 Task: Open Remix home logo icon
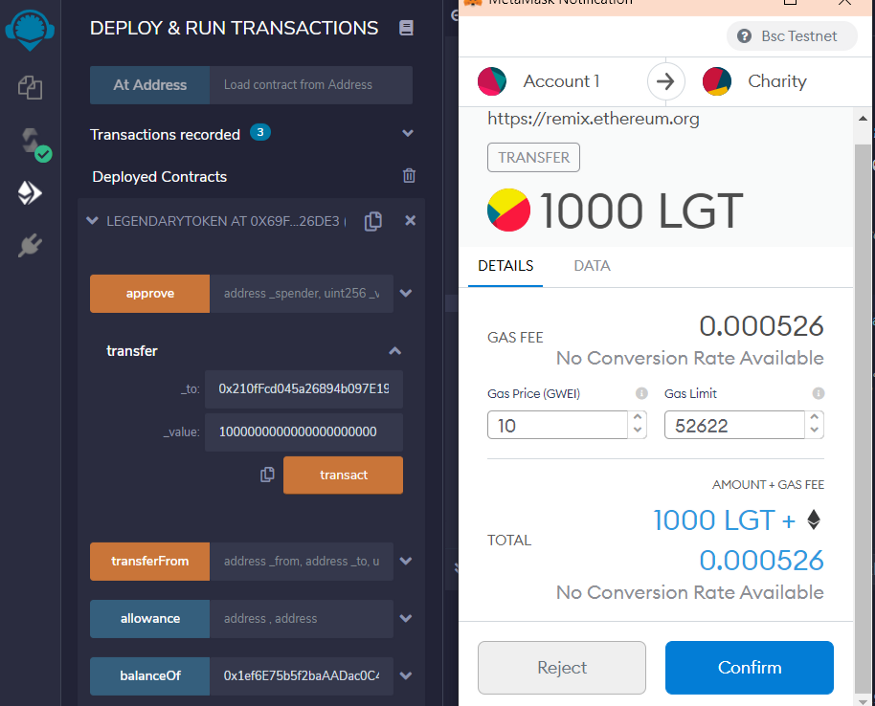click(x=30, y=30)
